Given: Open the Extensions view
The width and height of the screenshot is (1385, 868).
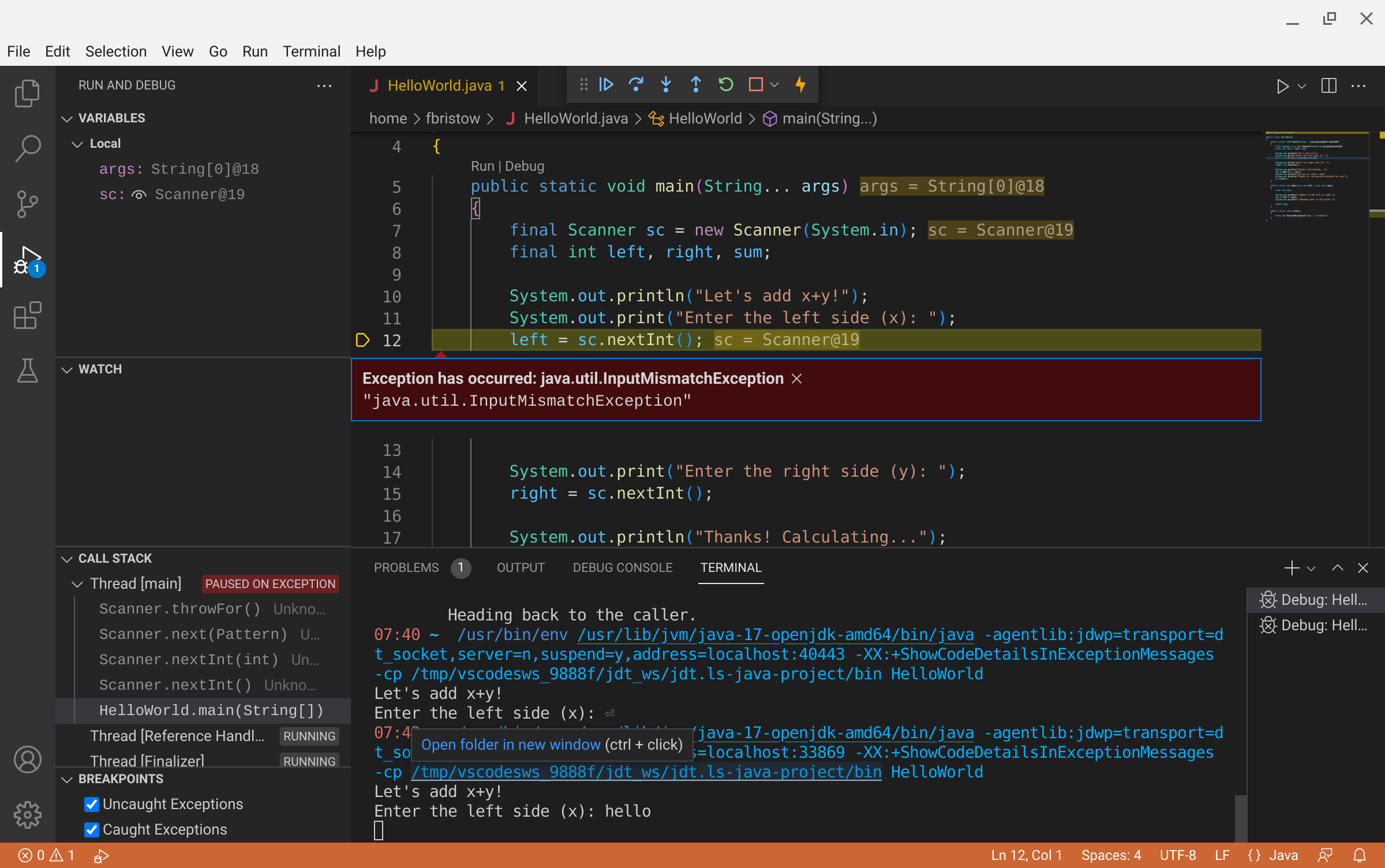Looking at the screenshot, I should pyautogui.click(x=27, y=315).
